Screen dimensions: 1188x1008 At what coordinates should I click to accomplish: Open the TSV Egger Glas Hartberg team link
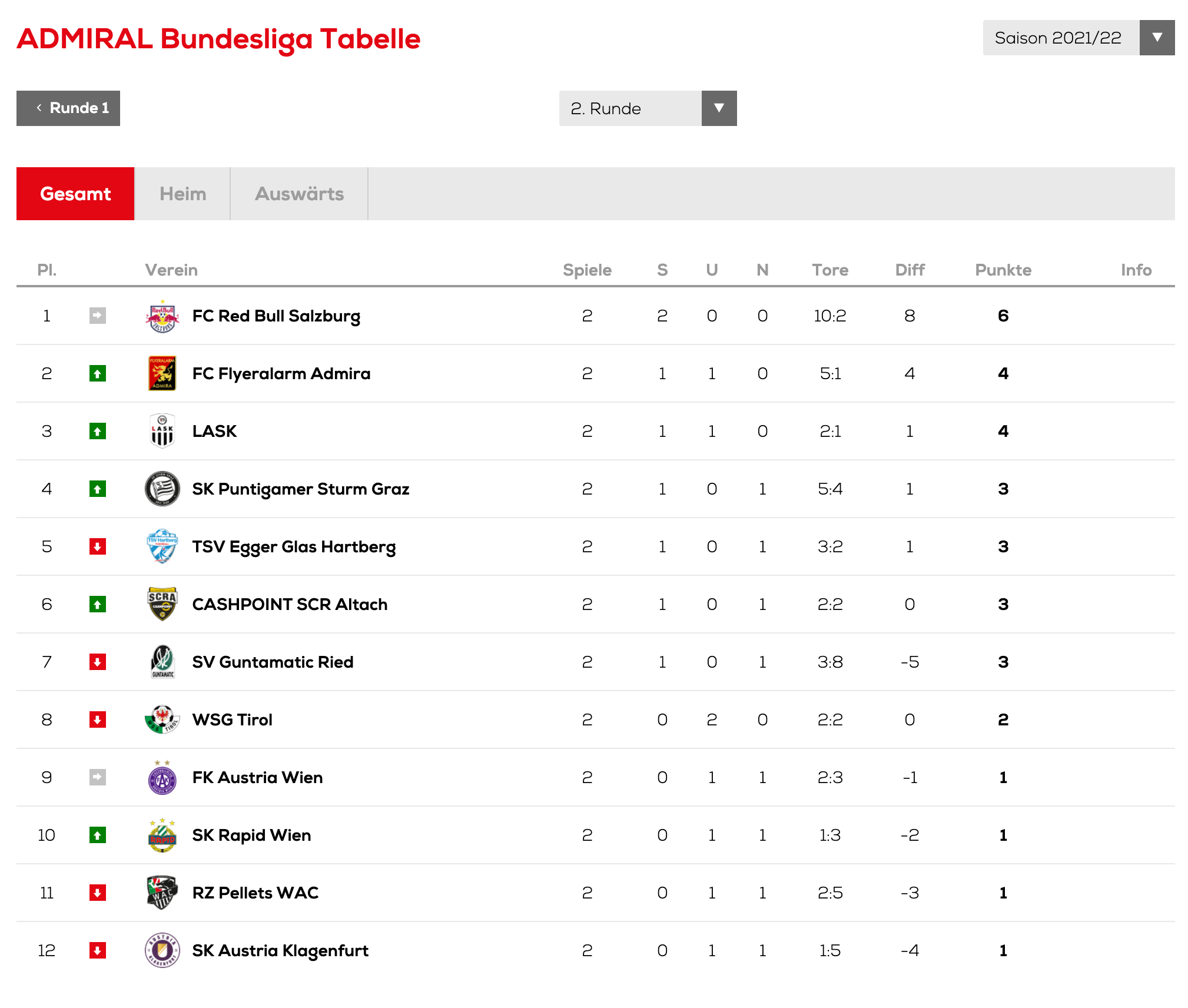pyautogui.click(x=294, y=547)
